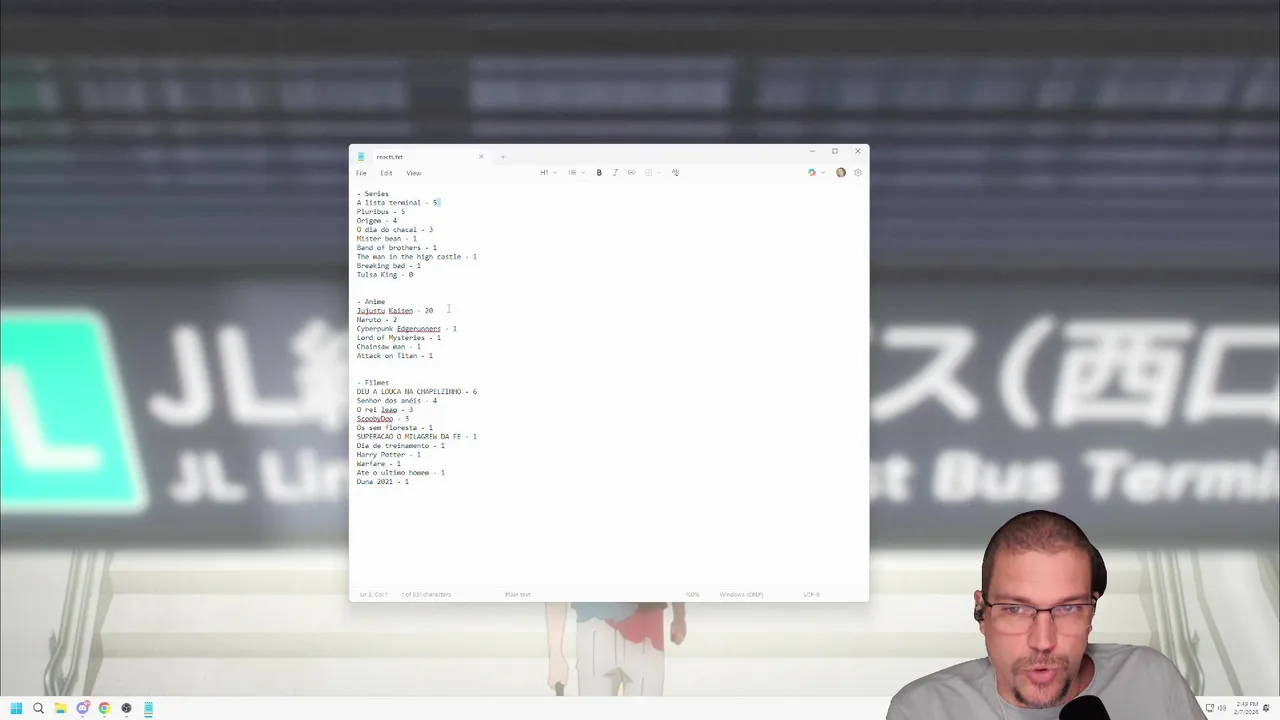Click the Notepad app icon in title bar
Image resolution: width=1280 pixels, height=720 pixels.
(361, 156)
